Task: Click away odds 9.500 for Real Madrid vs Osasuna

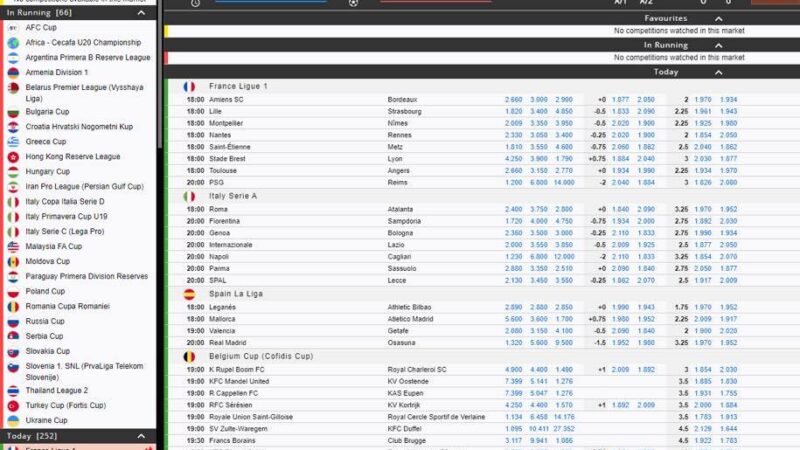Action: (564, 343)
